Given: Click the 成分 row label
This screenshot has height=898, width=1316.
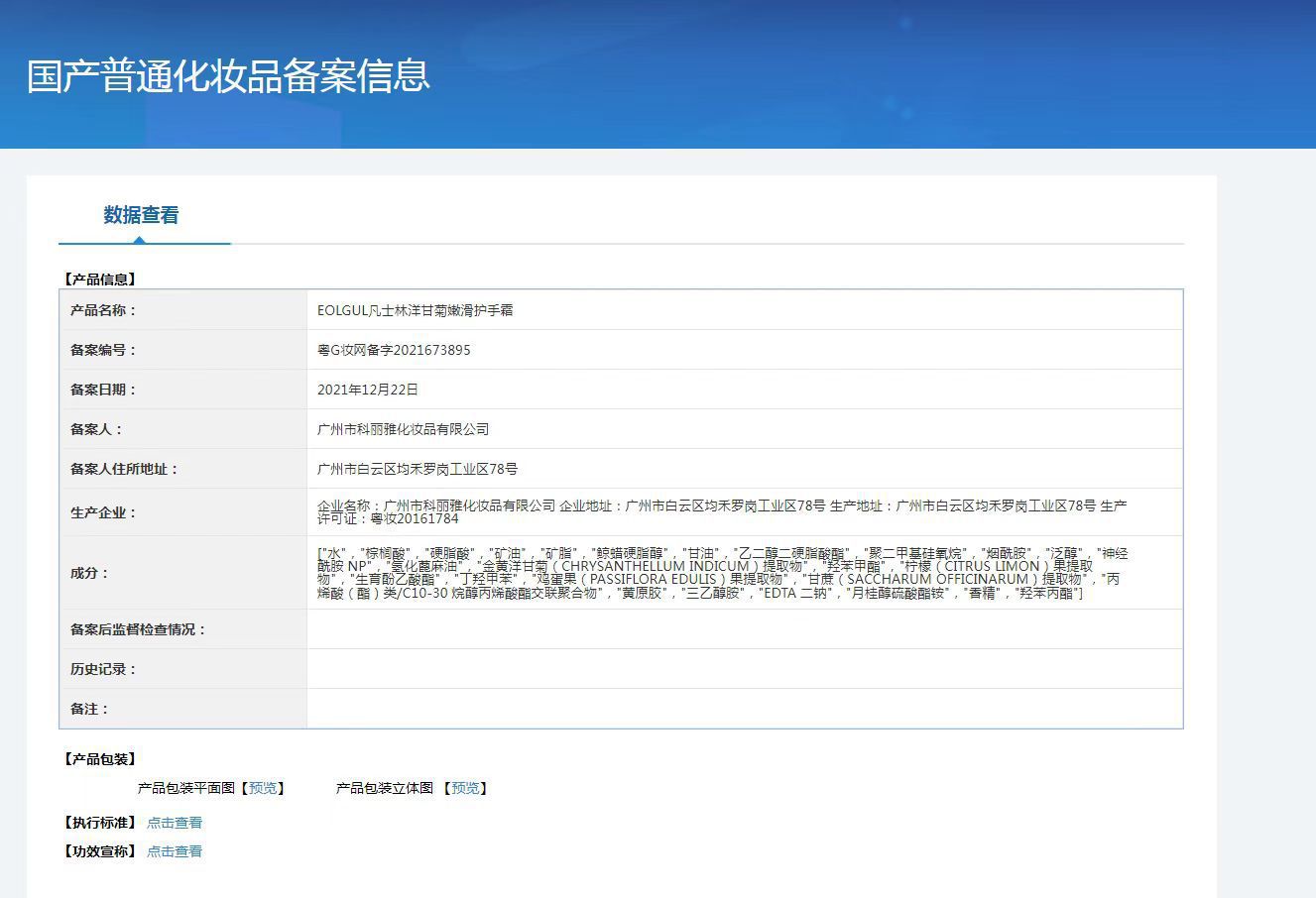Looking at the screenshot, I should pos(89,573).
